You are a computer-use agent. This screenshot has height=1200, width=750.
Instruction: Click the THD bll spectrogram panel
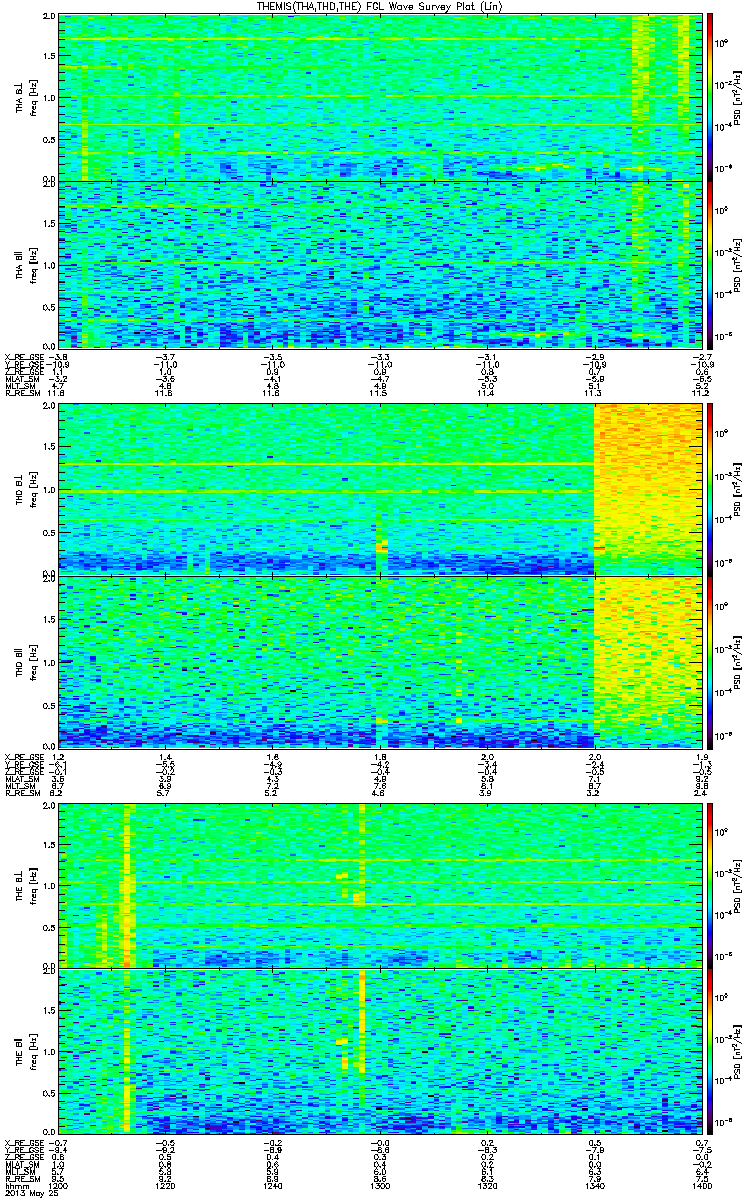(x=379, y=661)
